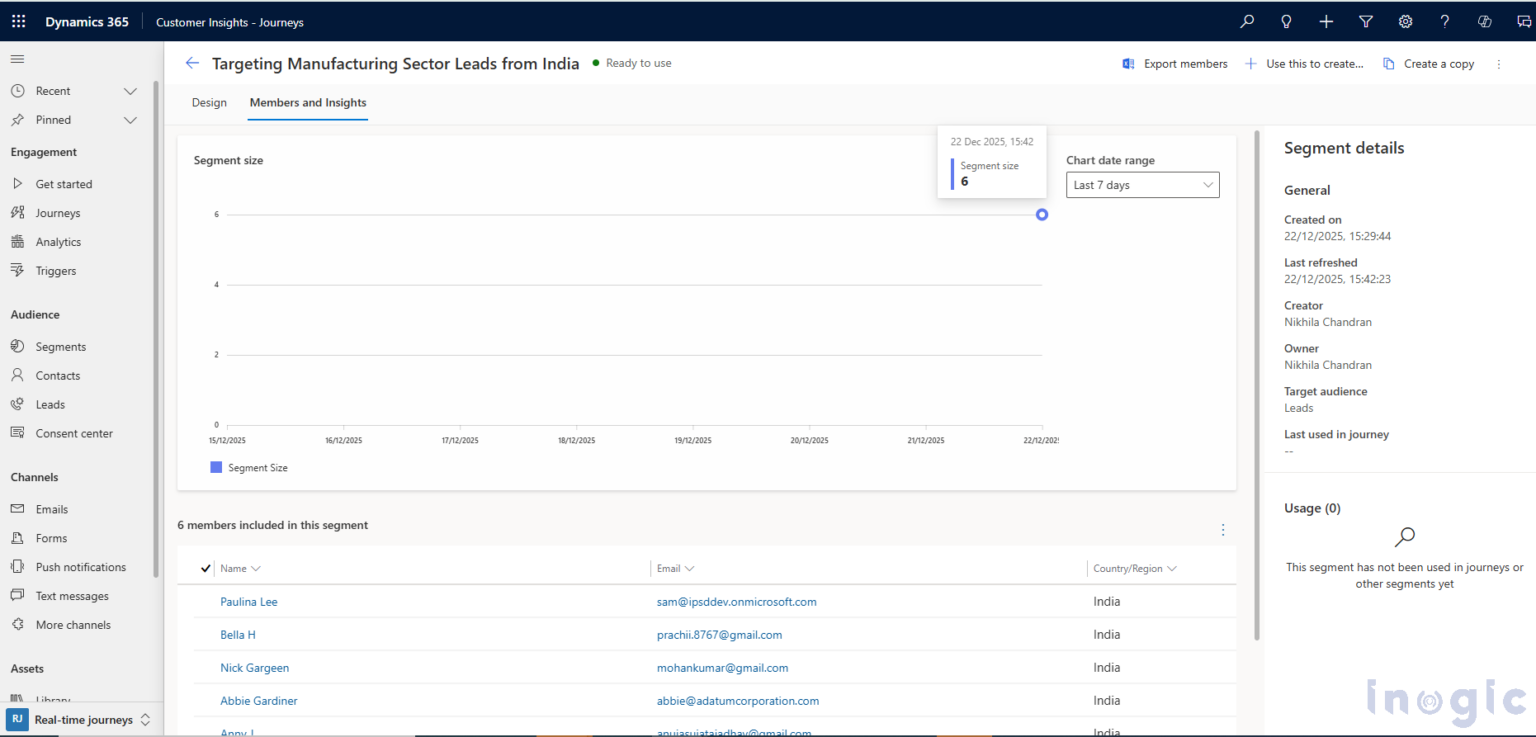Open the members list overflow menu
Image resolution: width=1536 pixels, height=737 pixels.
1223,530
